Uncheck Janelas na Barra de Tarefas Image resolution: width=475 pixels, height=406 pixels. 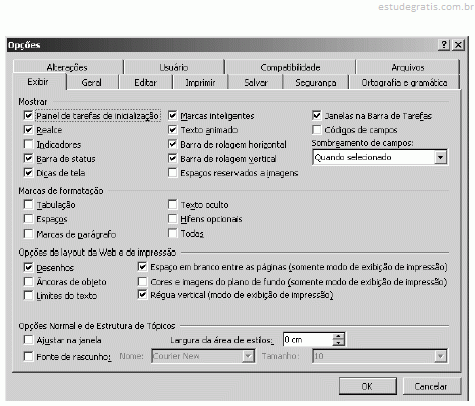[x=317, y=116]
